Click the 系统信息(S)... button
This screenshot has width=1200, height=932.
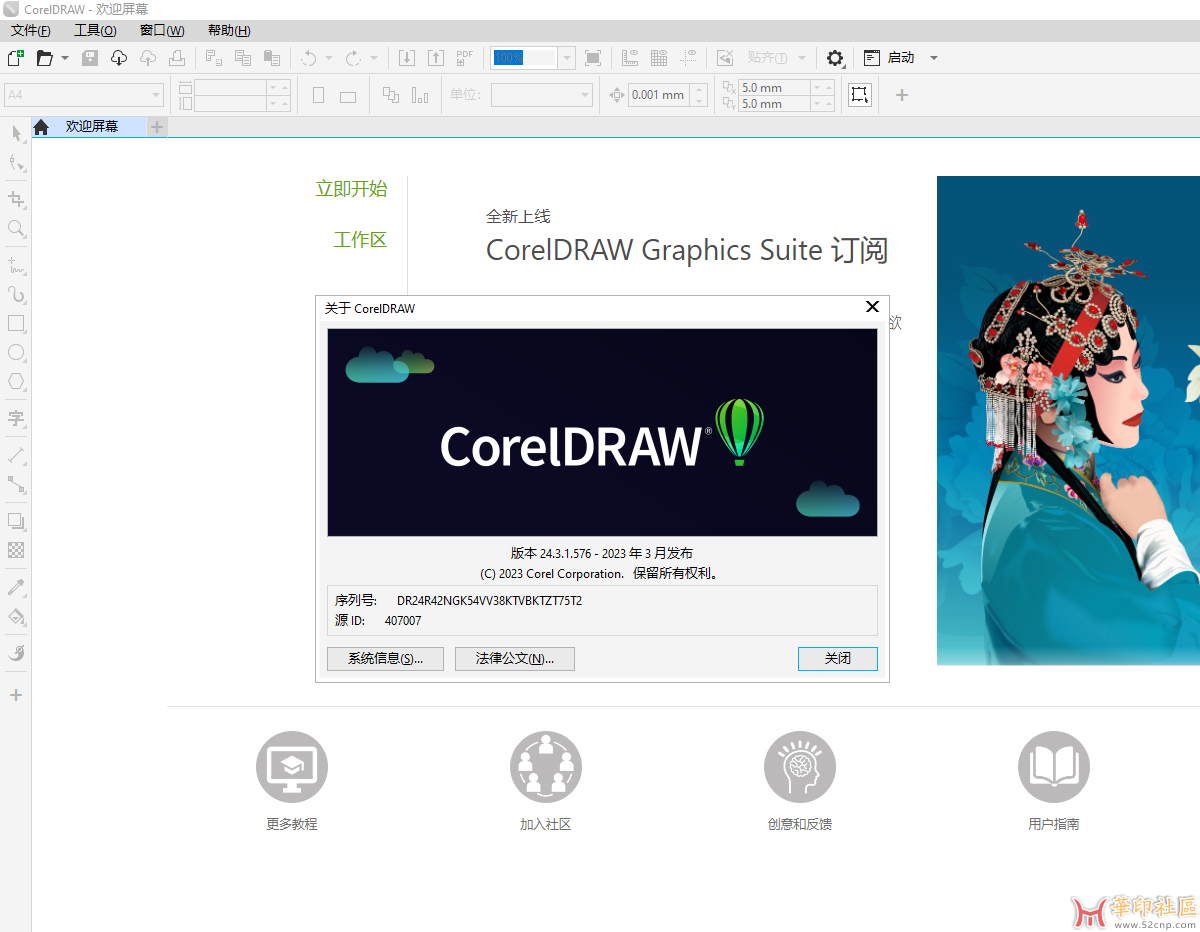(x=385, y=659)
